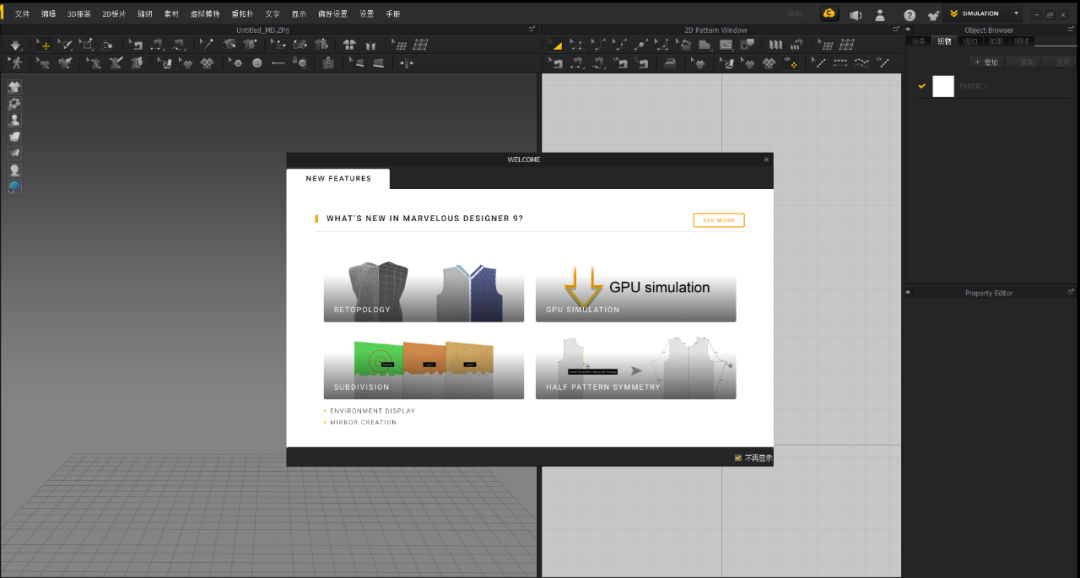Click the question mark help icon
Viewport: 1080px width, 578px height.
click(909, 15)
